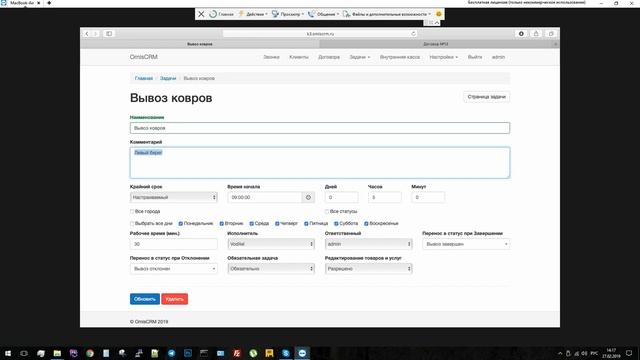Open Файлы и дополнительные возможности menu
Image resolution: width=640 pixels, height=360 pixels.
(x=387, y=14)
